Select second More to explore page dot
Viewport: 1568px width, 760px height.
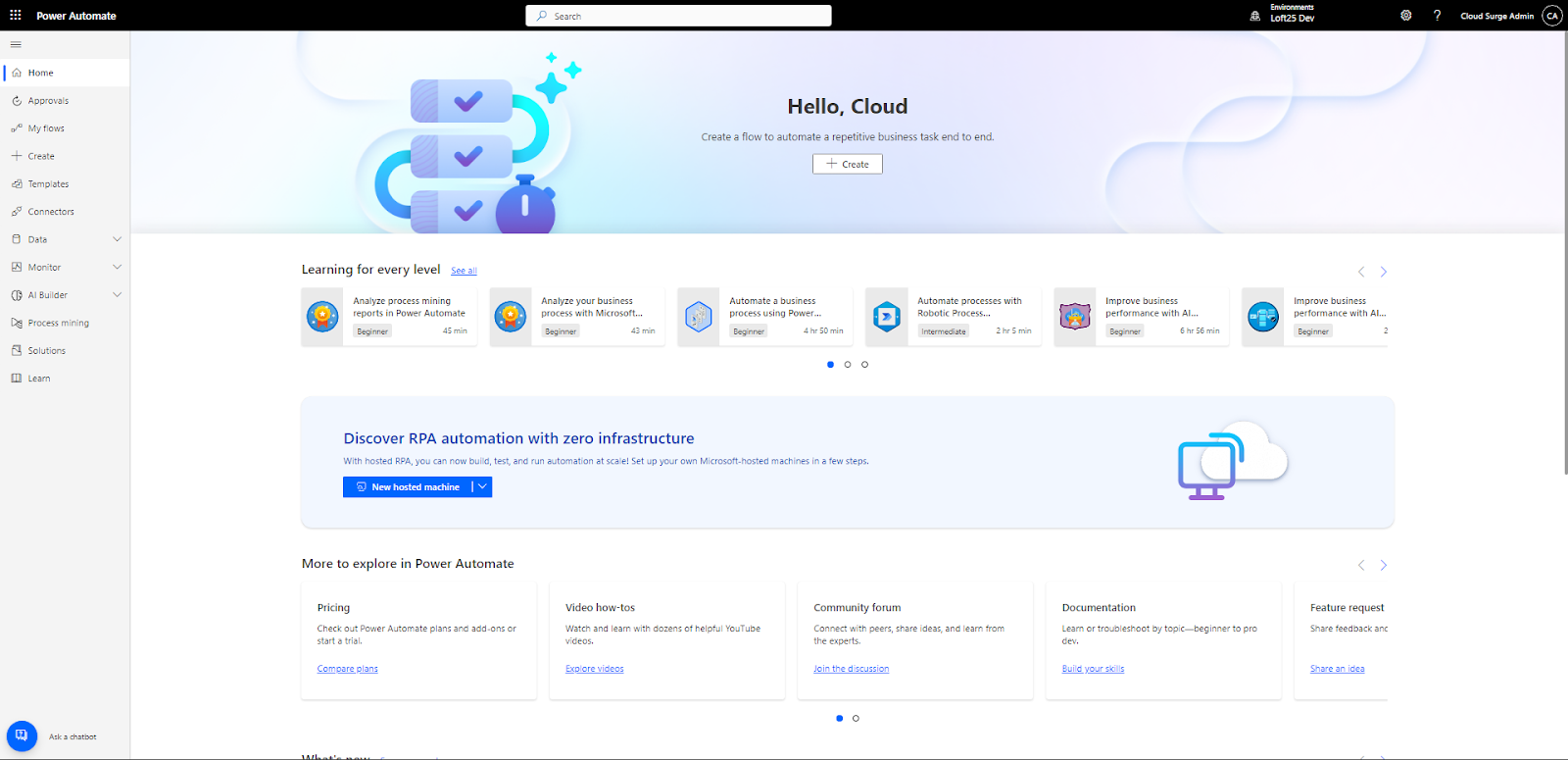(x=856, y=719)
